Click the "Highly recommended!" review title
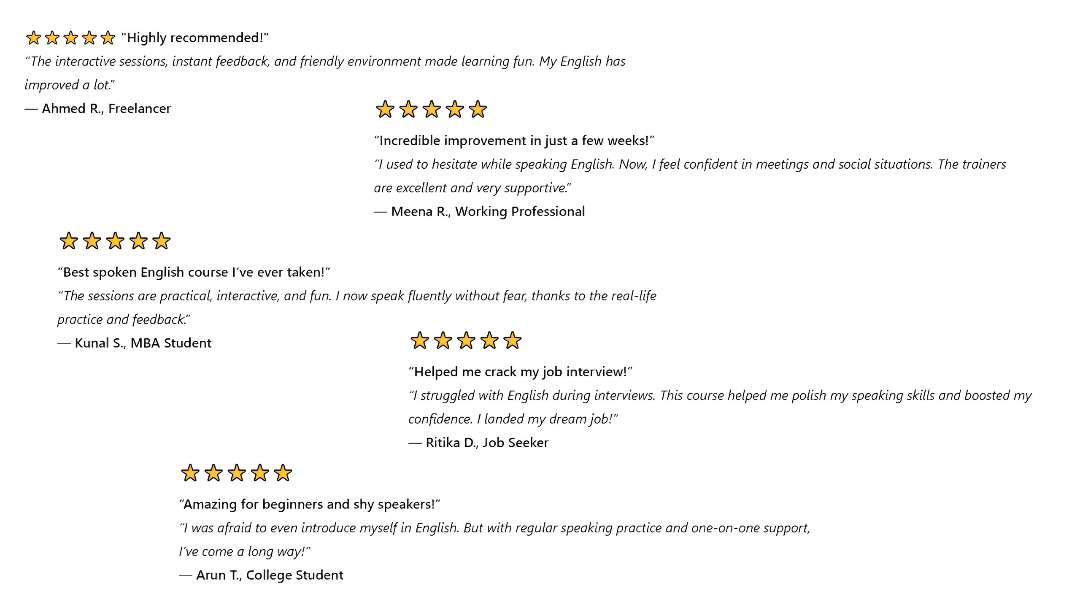1080x607 pixels. point(195,37)
